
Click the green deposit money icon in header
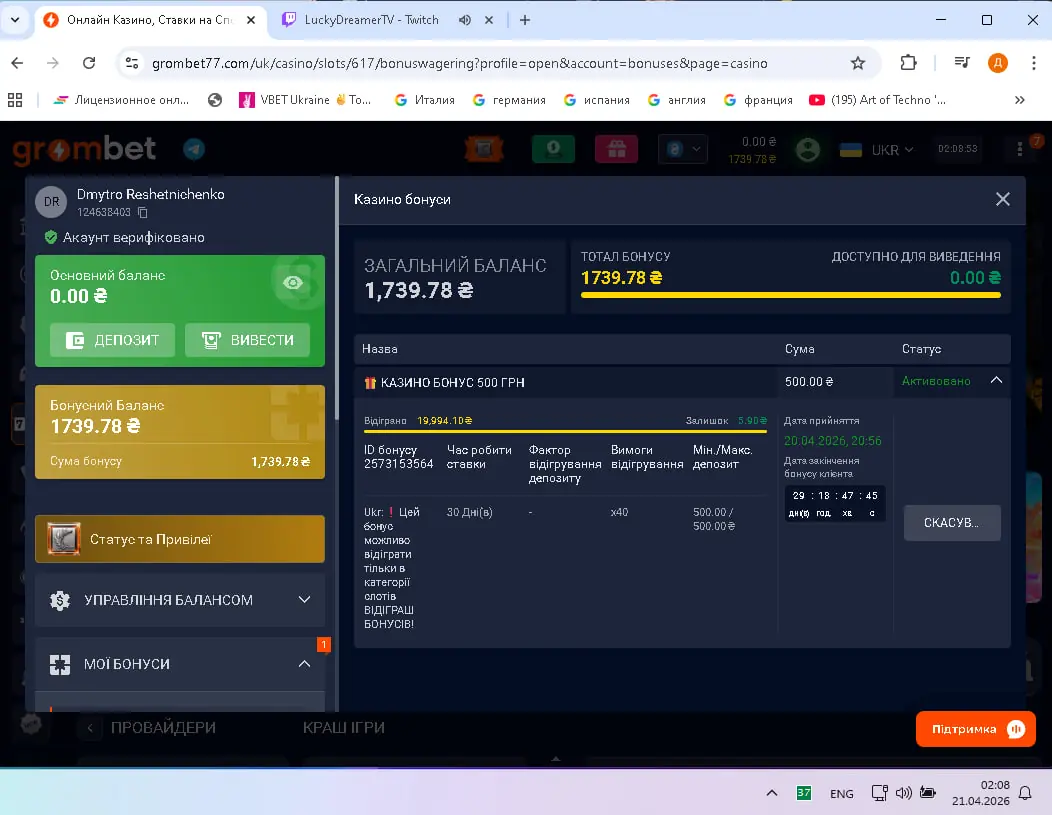(x=552, y=149)
